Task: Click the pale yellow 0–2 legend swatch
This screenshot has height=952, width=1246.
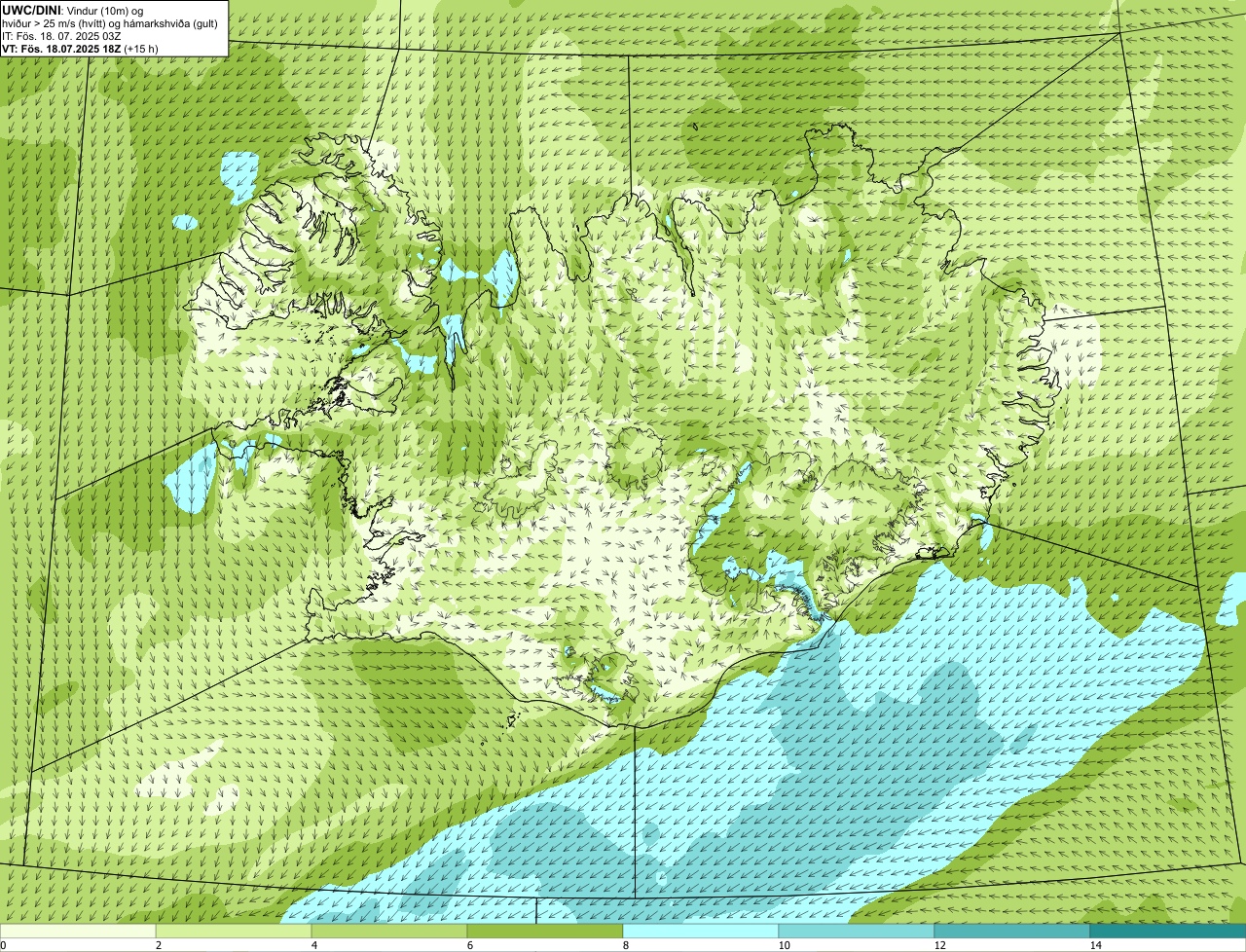Action: pos(78,931)
